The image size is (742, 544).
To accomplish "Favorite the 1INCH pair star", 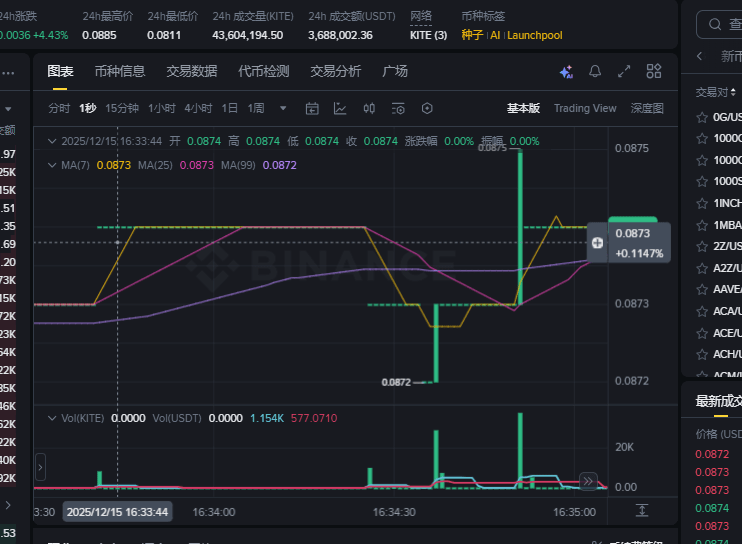I will (x=702, y=203).
